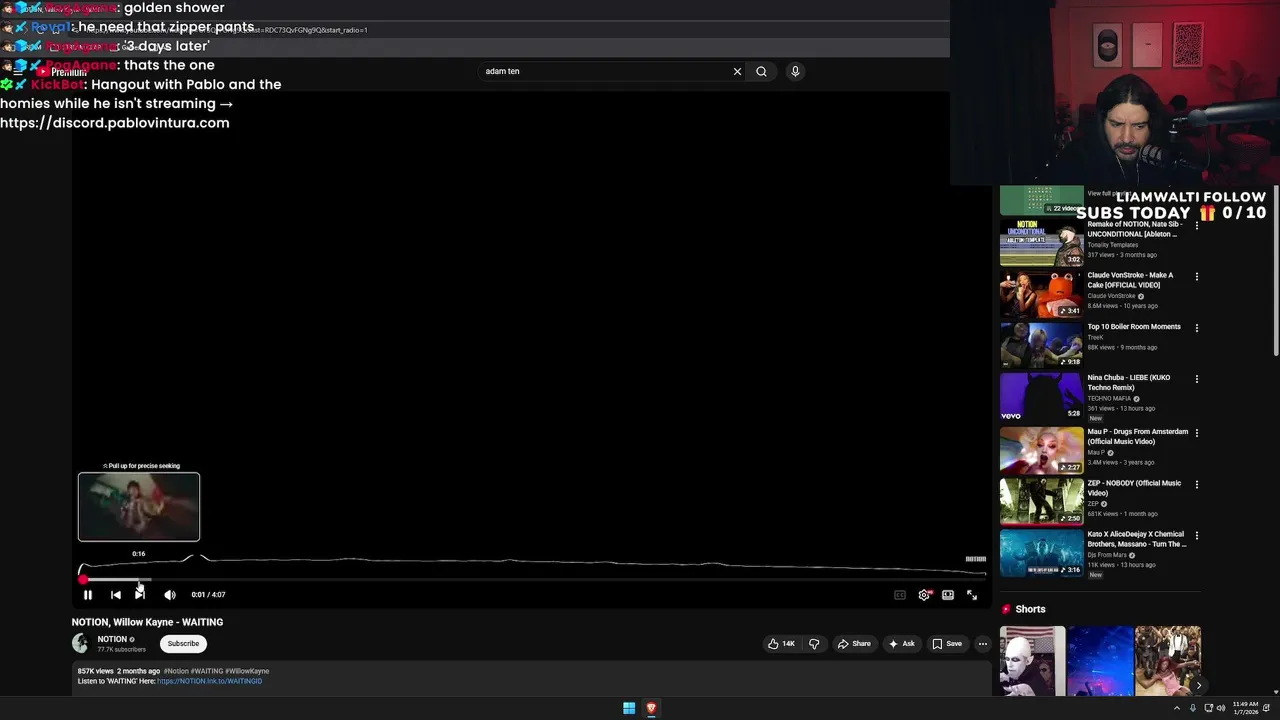Screen dimensions: 1280x720
Task: Show hidden tray icons chevron
Action: 1177,708
